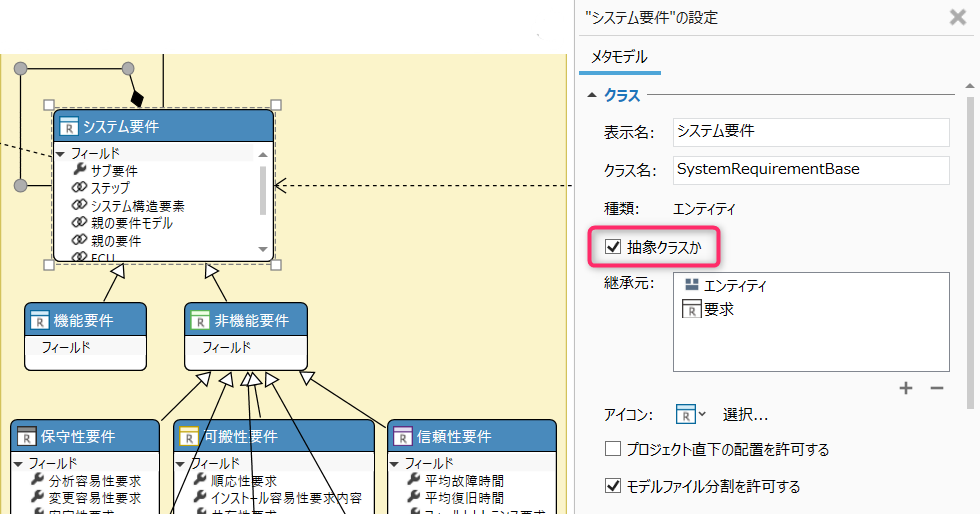The height and width of the screenshot is (514, 980).
Task: Click the エンティティ icon in 継承元 list
Action: tap(691, 285)
